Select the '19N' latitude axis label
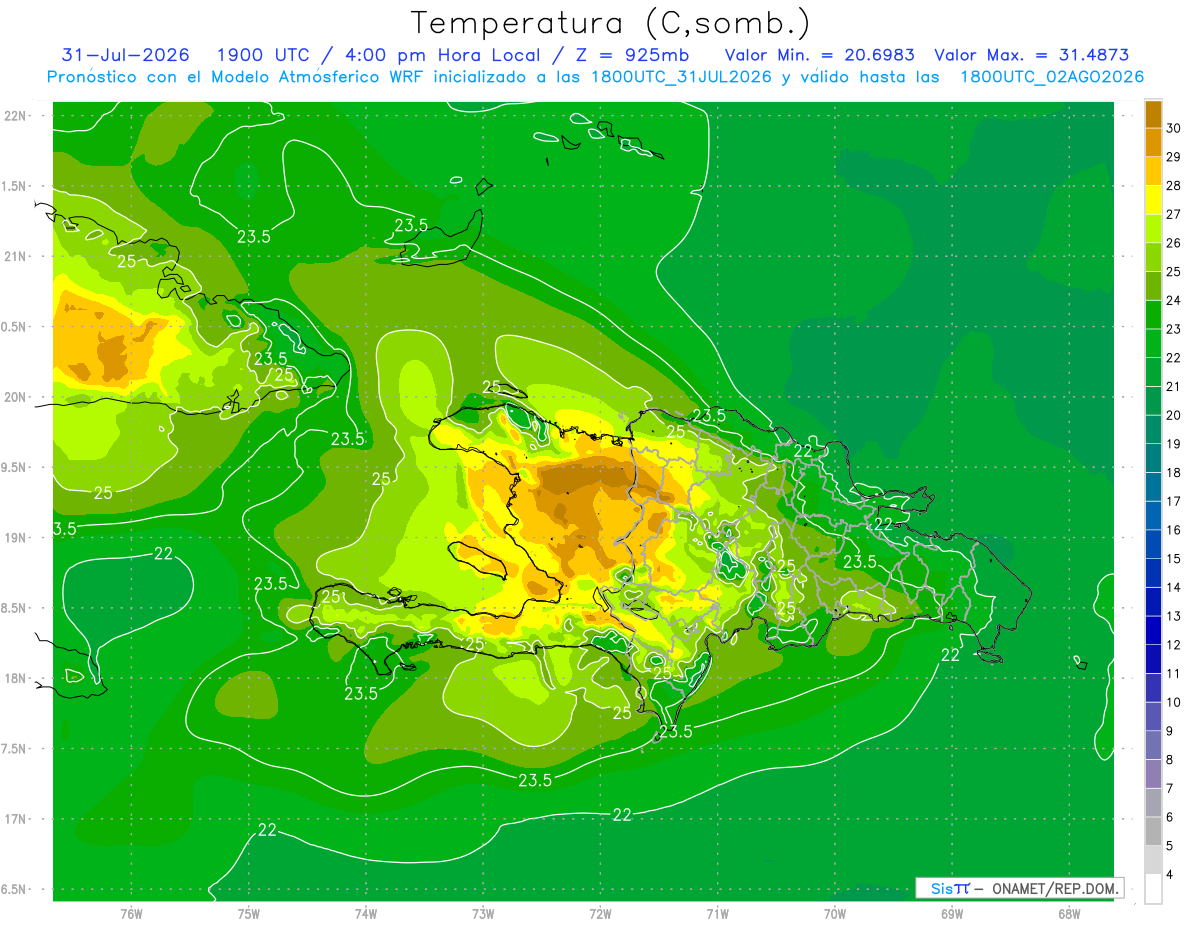Image resolution: width=1200 pixels, height=927 pixels. coord(15,538)
